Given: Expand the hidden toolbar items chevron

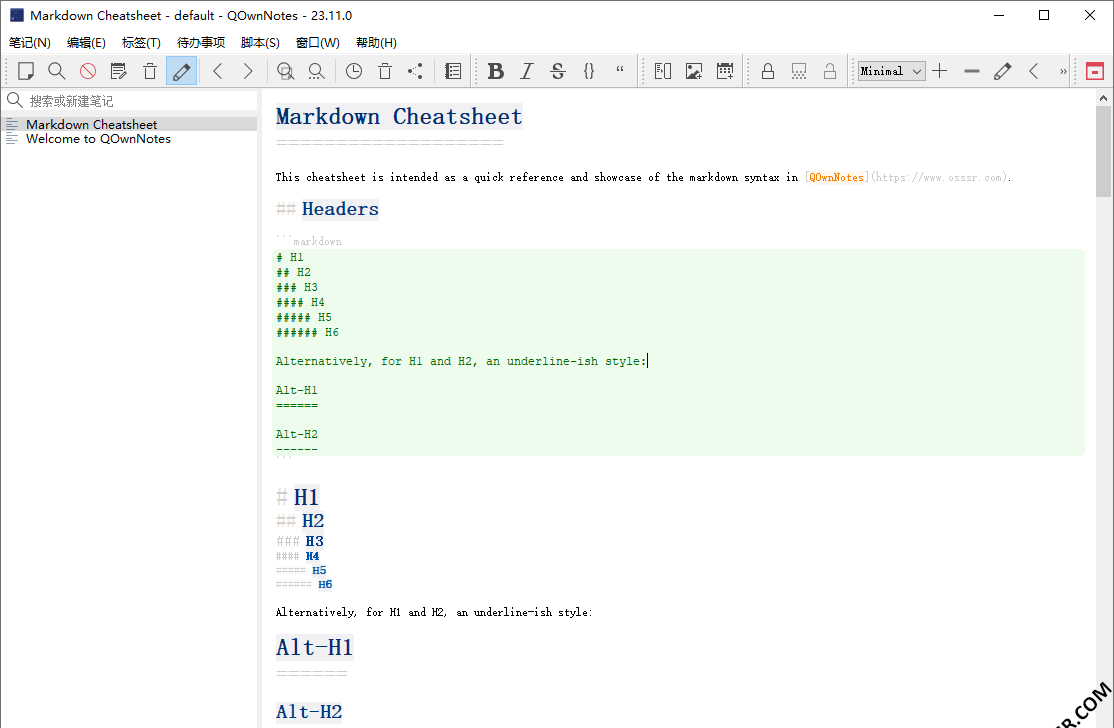Looking at the screenshot, I should pos(1063,71).
